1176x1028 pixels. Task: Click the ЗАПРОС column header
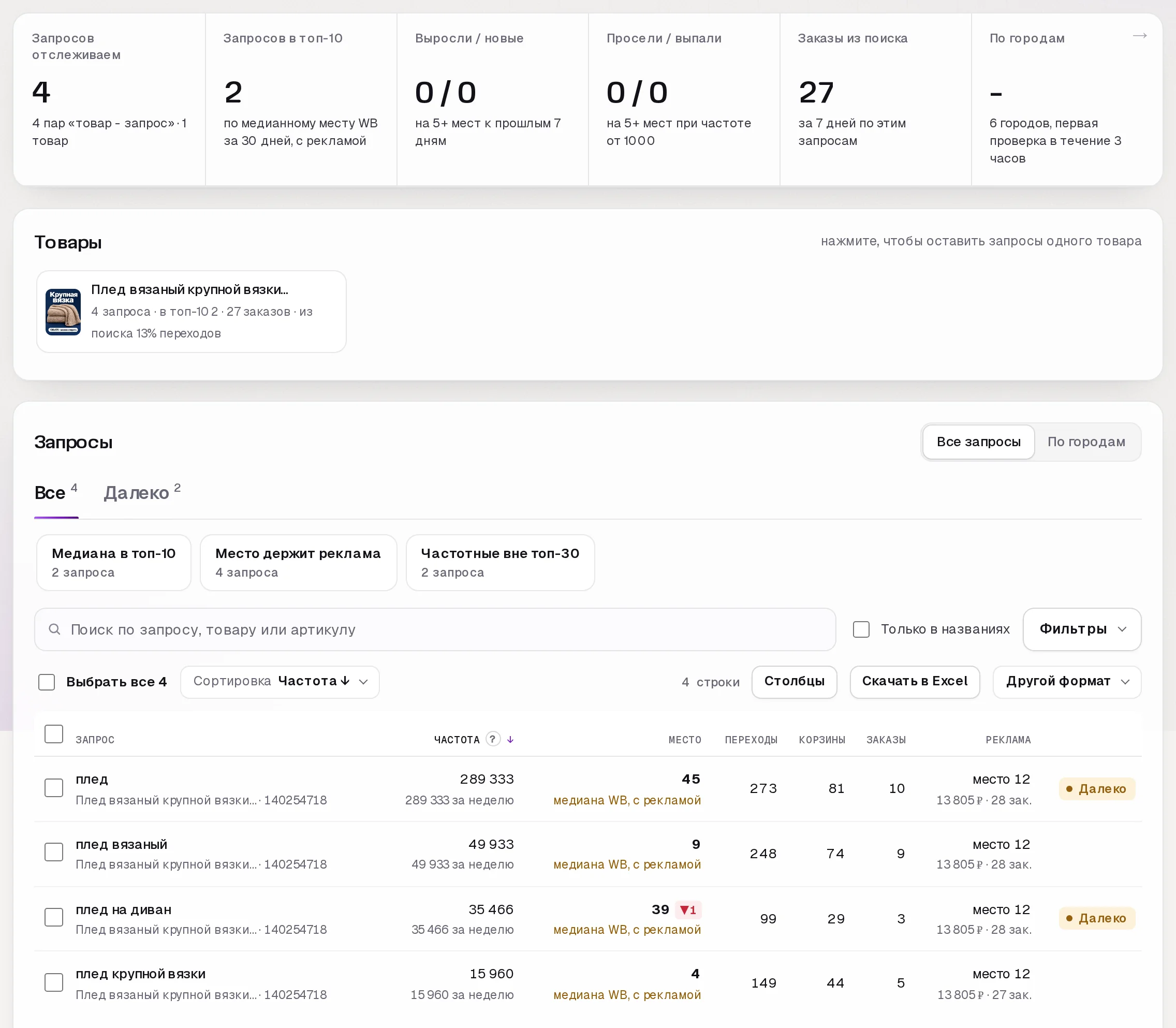coord(95,740)
